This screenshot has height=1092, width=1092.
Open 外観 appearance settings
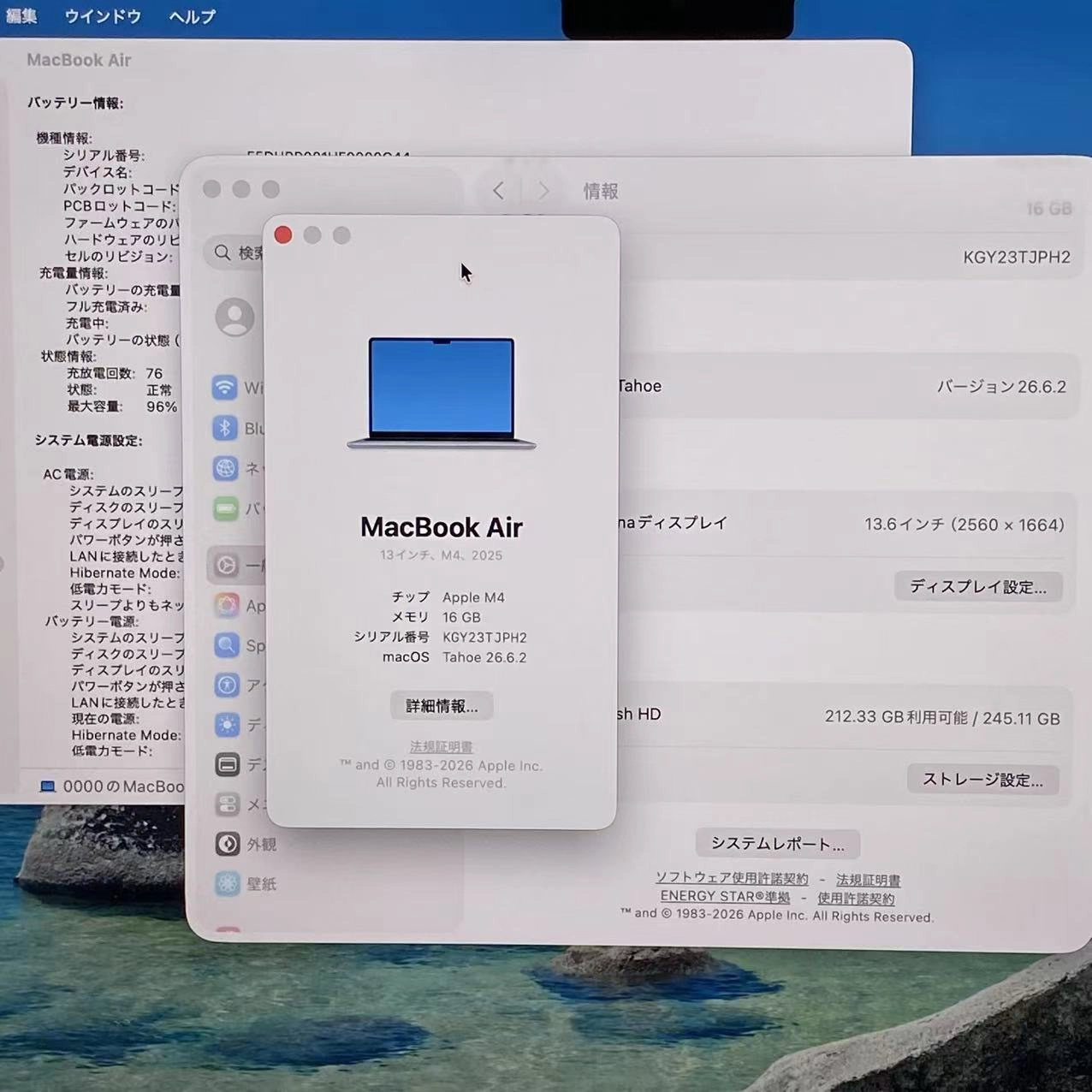click(x=246, y=844)
